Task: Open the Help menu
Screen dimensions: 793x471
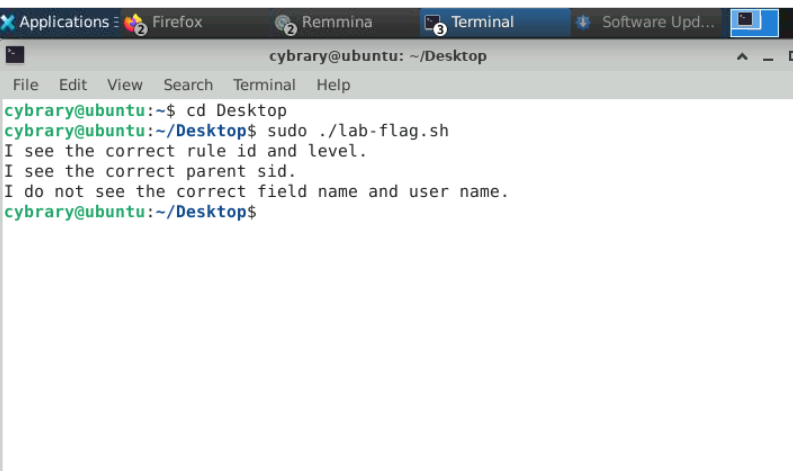Action: coord(333,85)
